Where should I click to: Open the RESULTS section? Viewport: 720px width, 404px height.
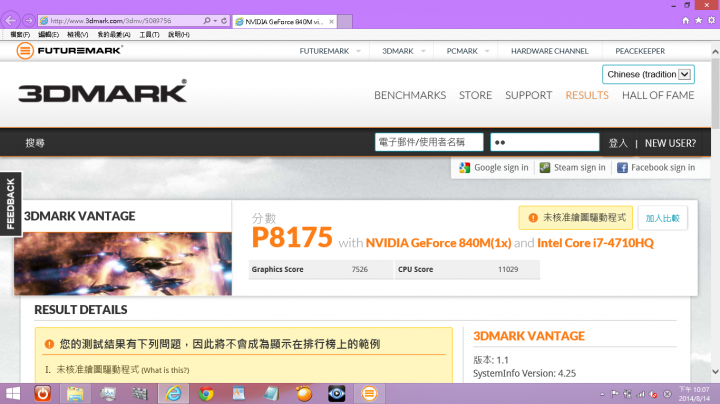587,95
